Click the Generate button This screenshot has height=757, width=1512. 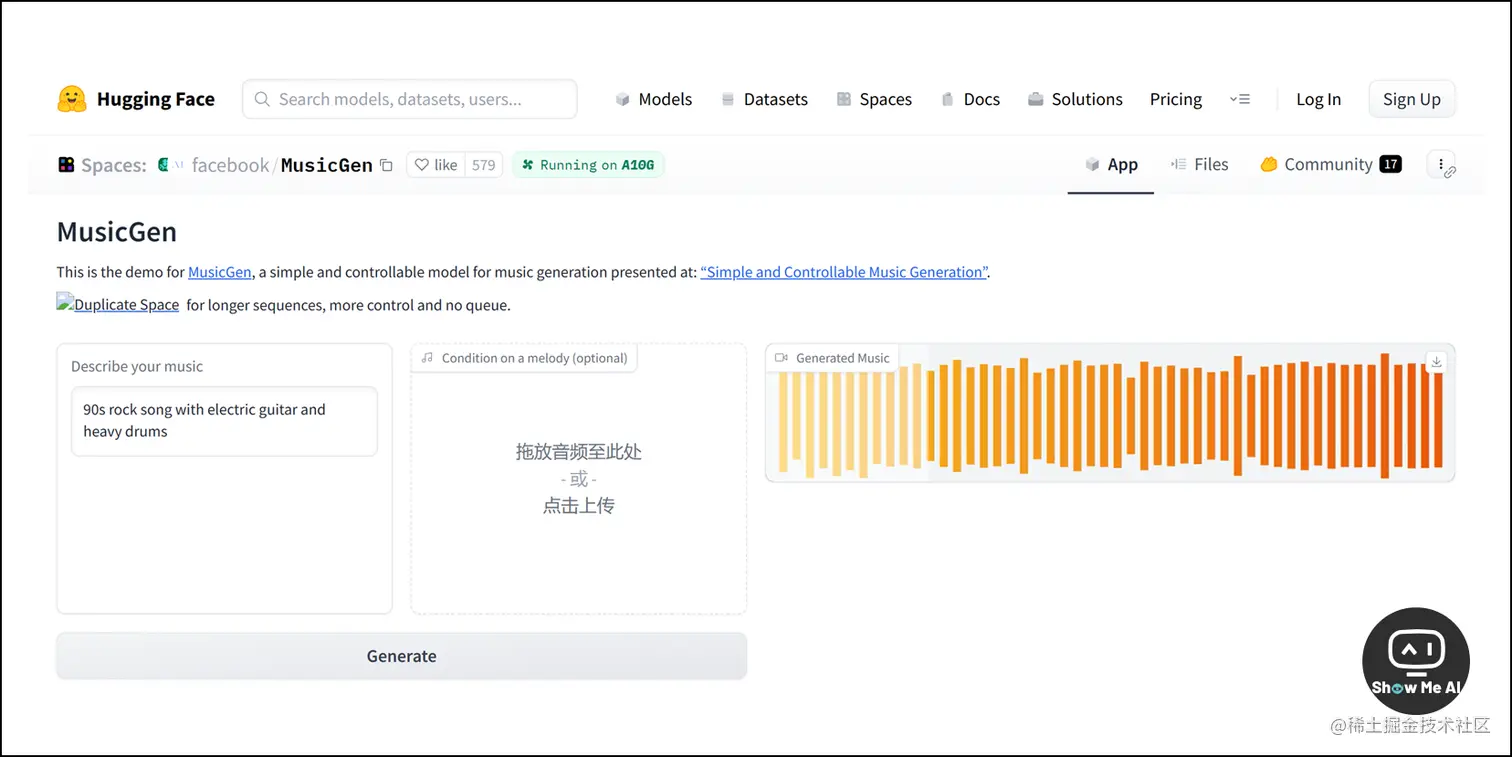click(401, 656)
